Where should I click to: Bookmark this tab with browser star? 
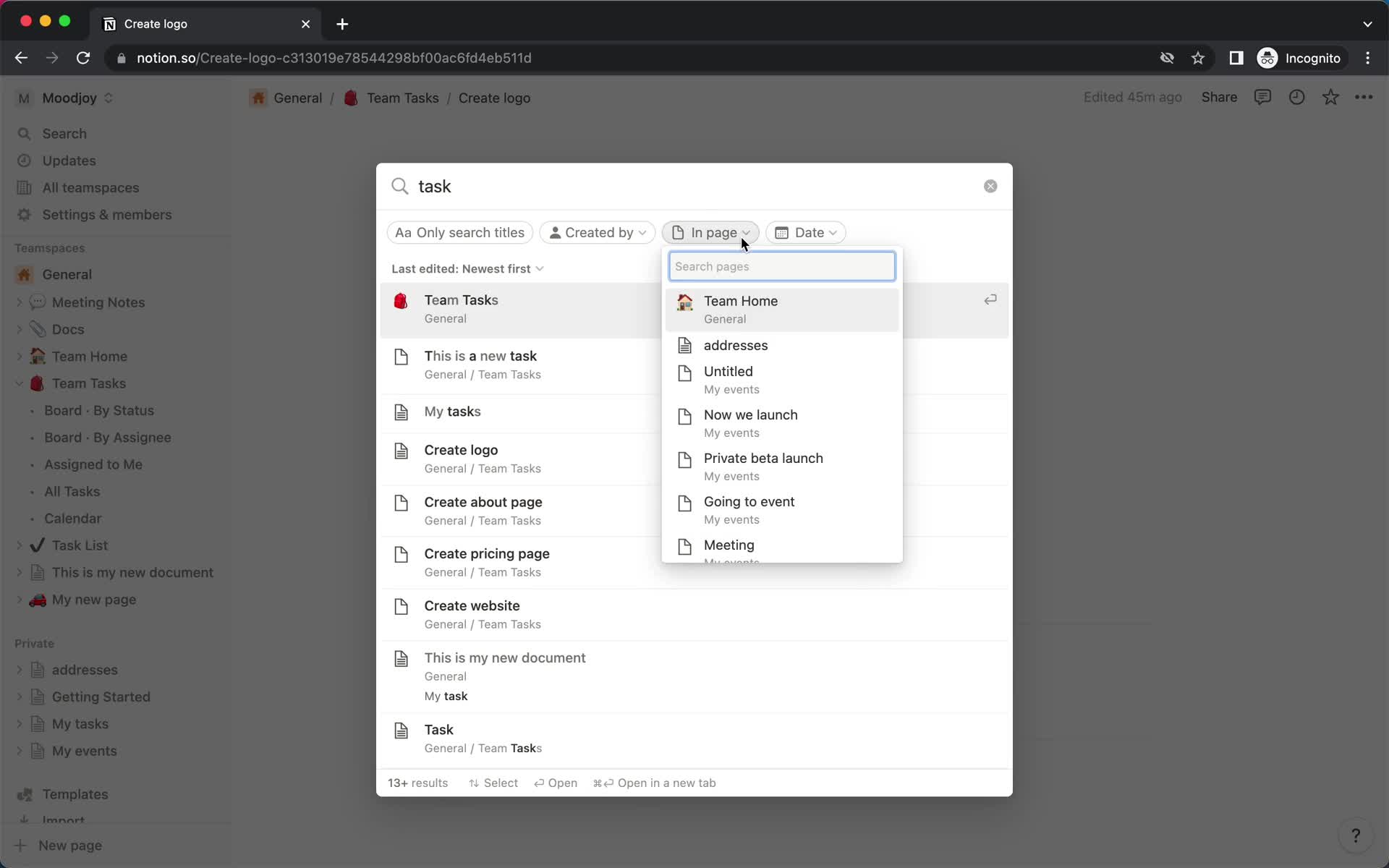click(x=1198, y=58)
